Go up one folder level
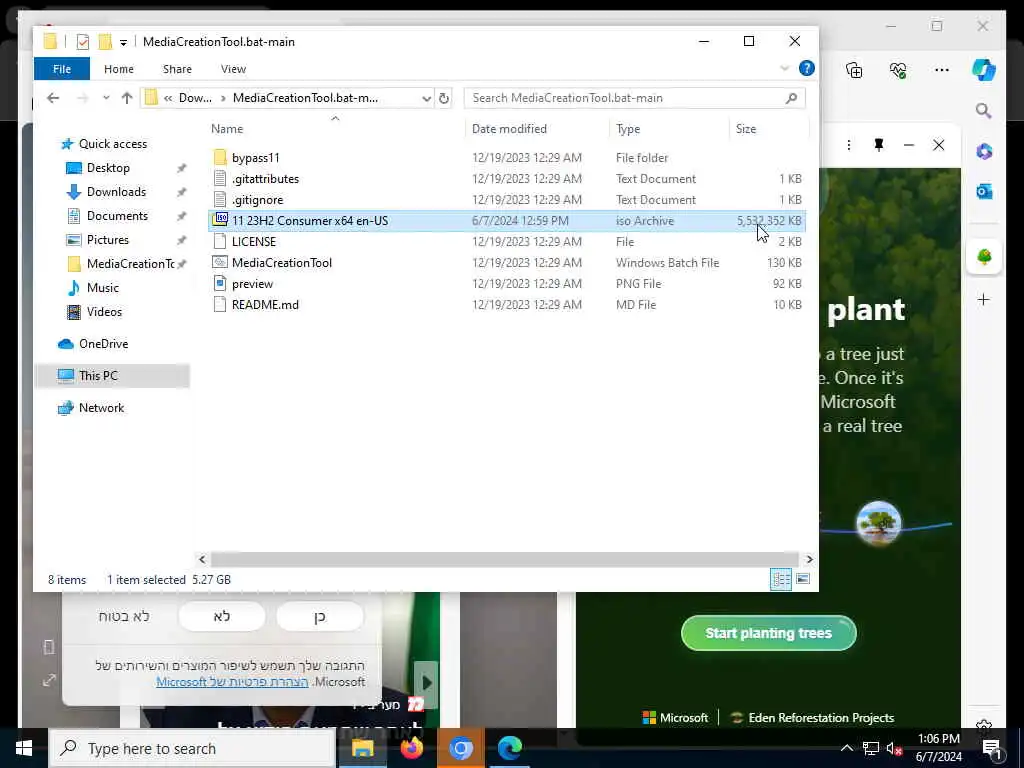 (127, 98)
